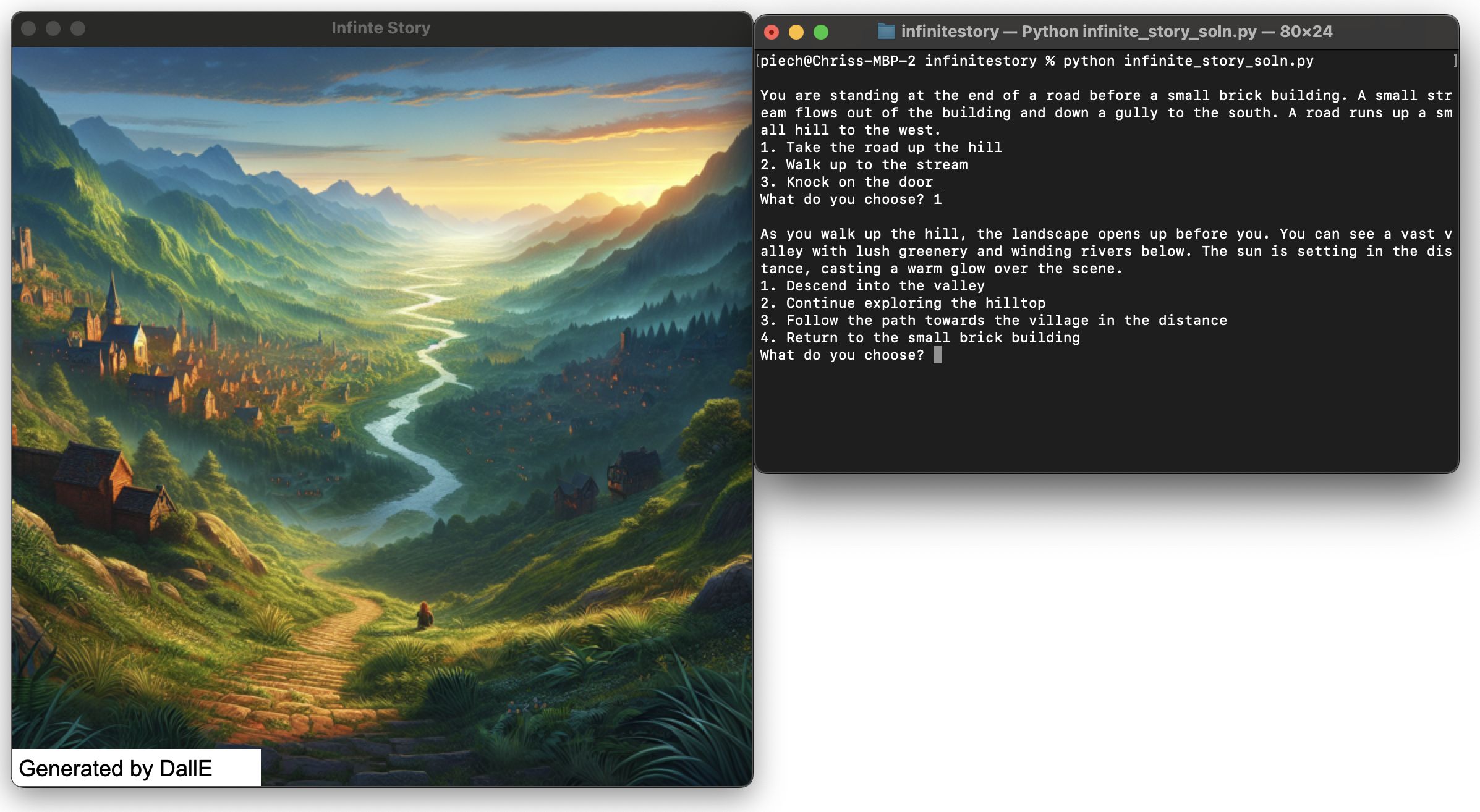Click option '1. Descend into the valley'
This screenshot has height=812, width=1480.
872,286
